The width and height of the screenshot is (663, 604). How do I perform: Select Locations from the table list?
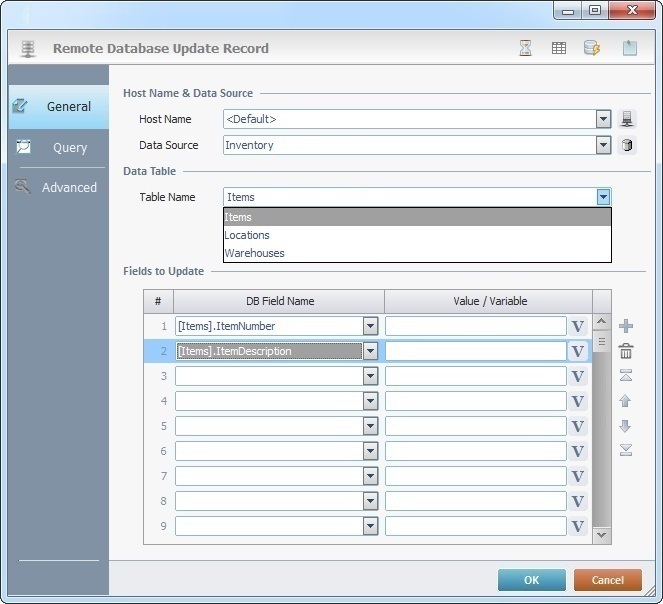point(247,235)
